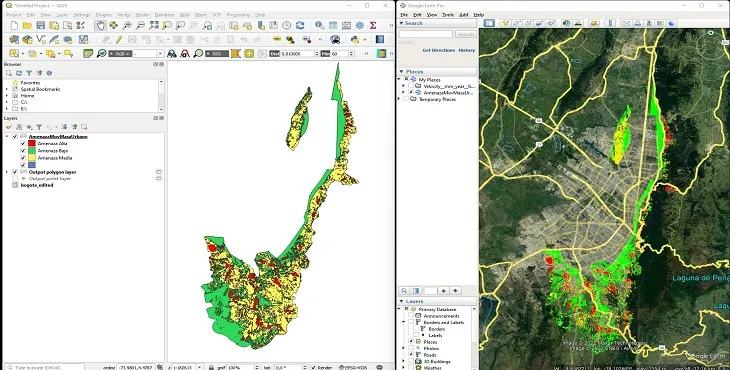The width and height of the screenshot is (730, 370).
Task: Collapse the Layers panel in Google Earth
Action: [401, 302]
